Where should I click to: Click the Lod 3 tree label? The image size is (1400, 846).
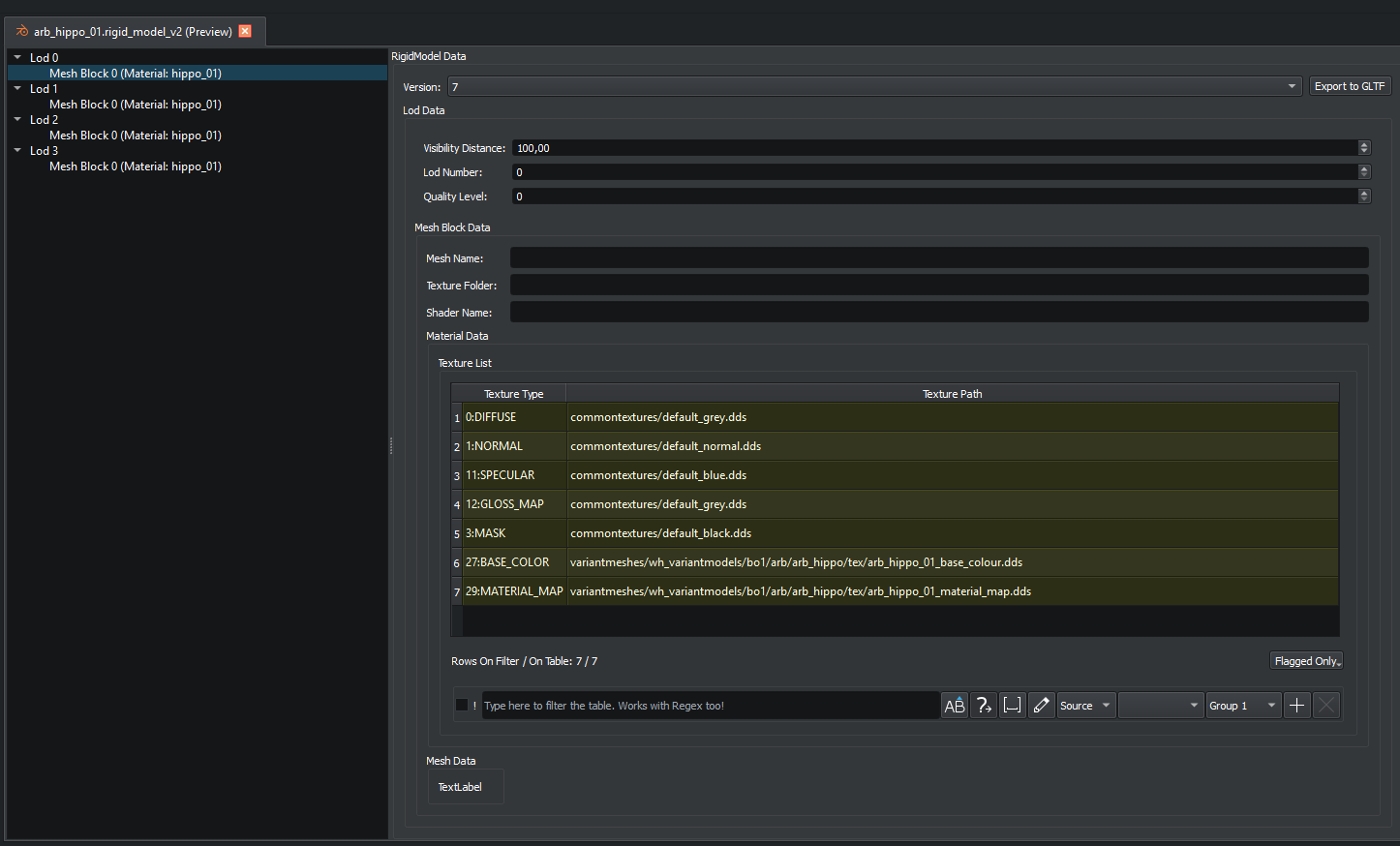click(x=45, y=150)
